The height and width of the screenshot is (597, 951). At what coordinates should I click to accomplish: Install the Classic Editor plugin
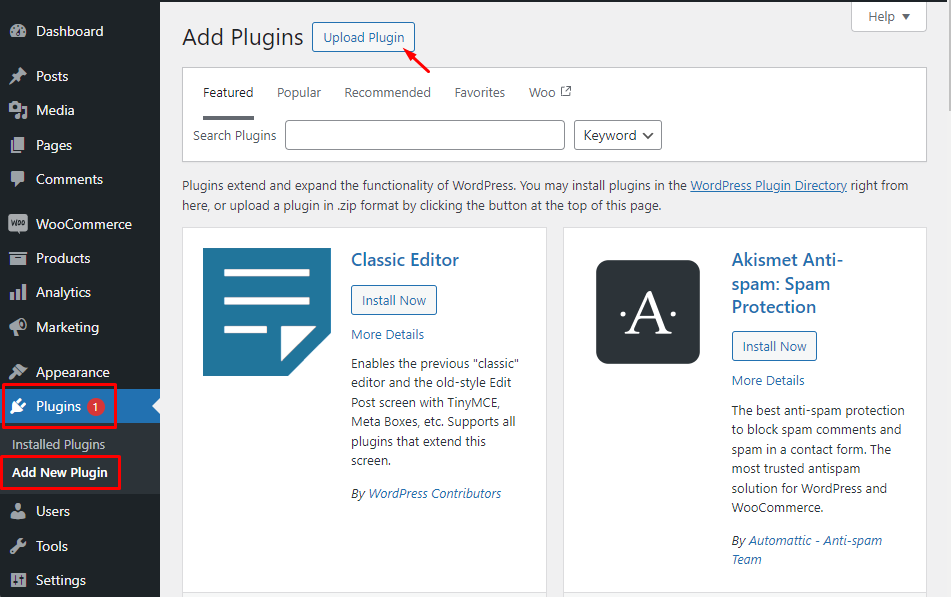coord(394,300)
